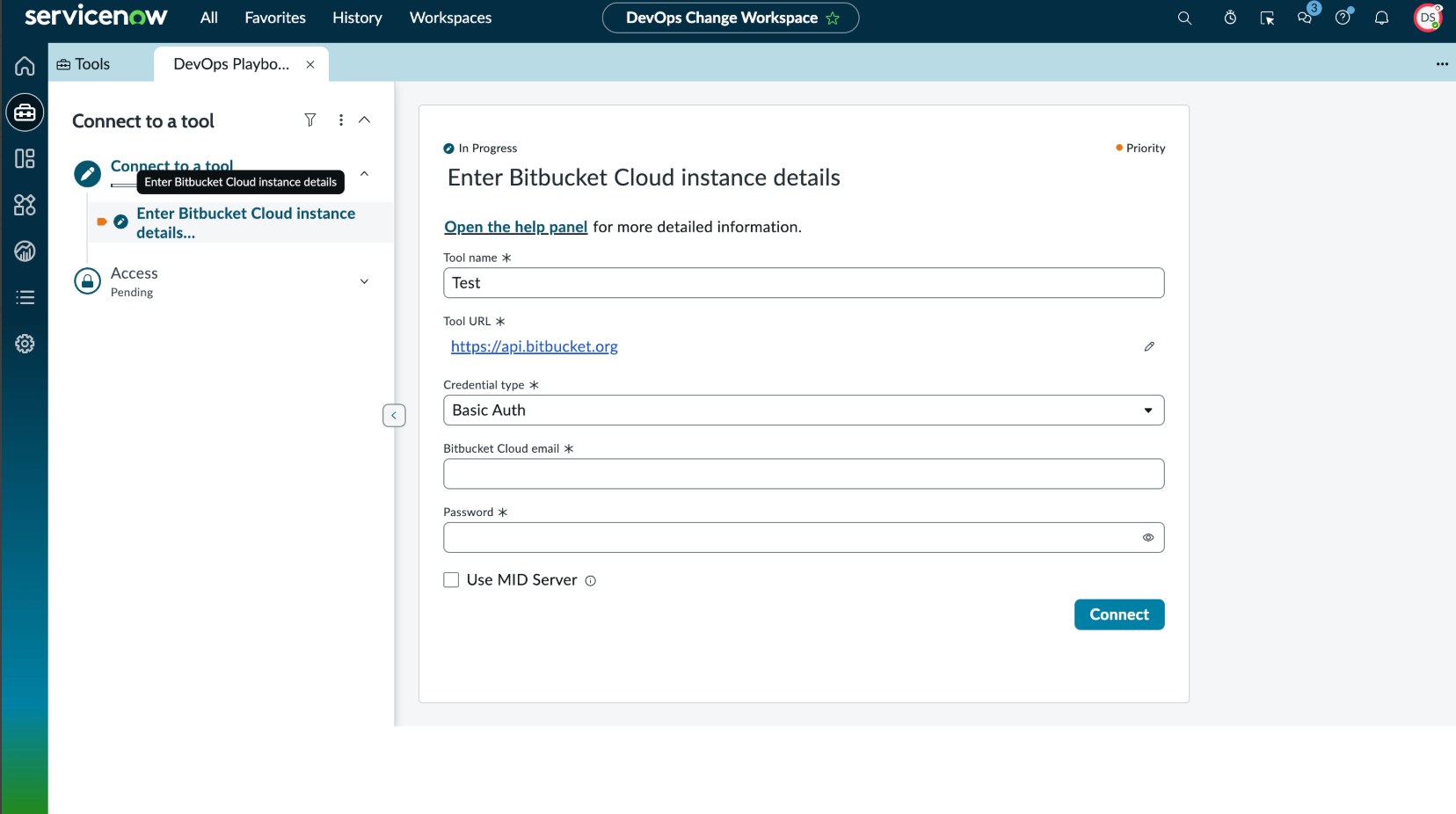Show Use MID Server info tooltip
1456x814 pixels.
(591, 581)
